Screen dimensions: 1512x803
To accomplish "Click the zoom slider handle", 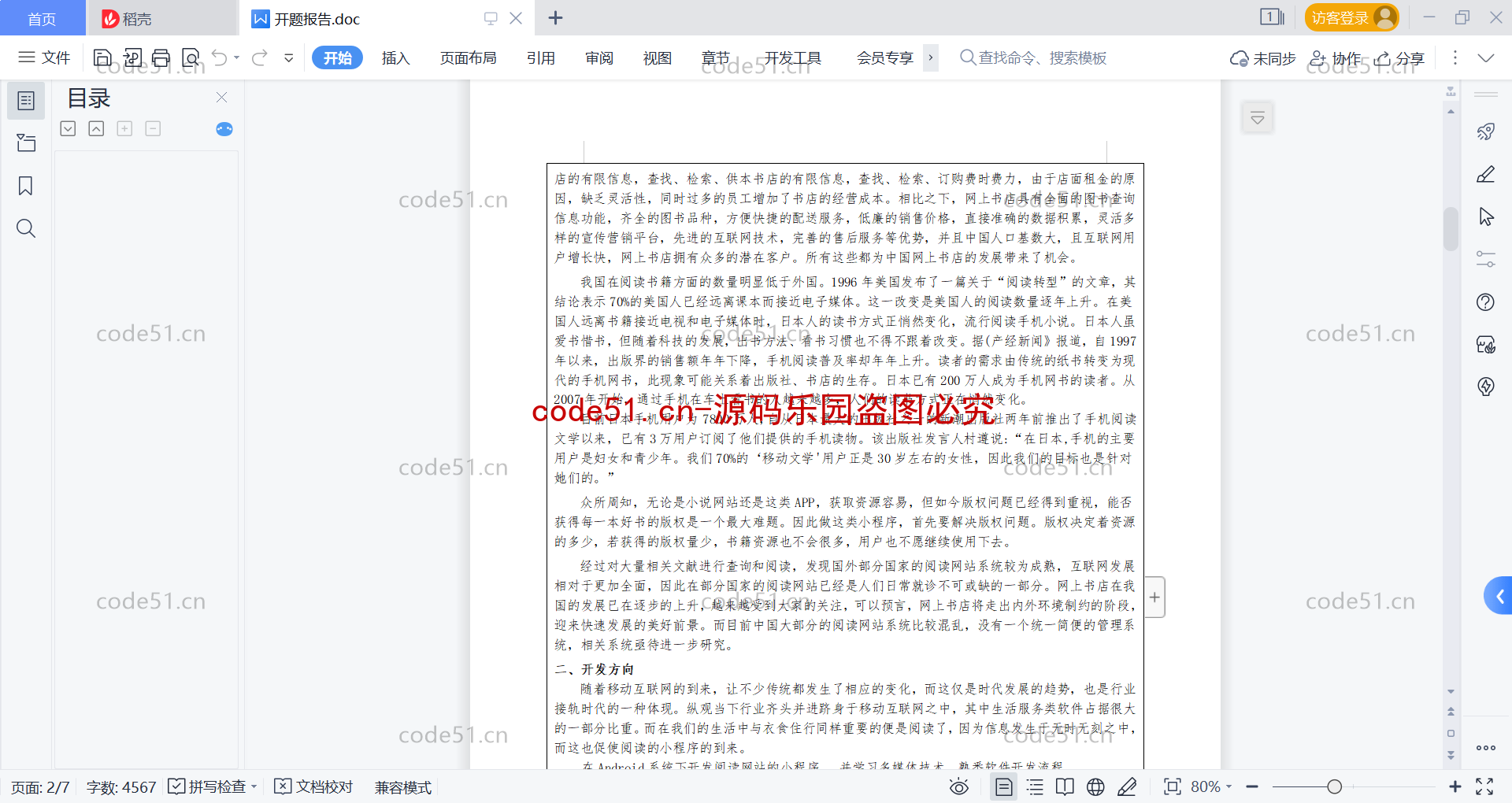I will 1334,786.
